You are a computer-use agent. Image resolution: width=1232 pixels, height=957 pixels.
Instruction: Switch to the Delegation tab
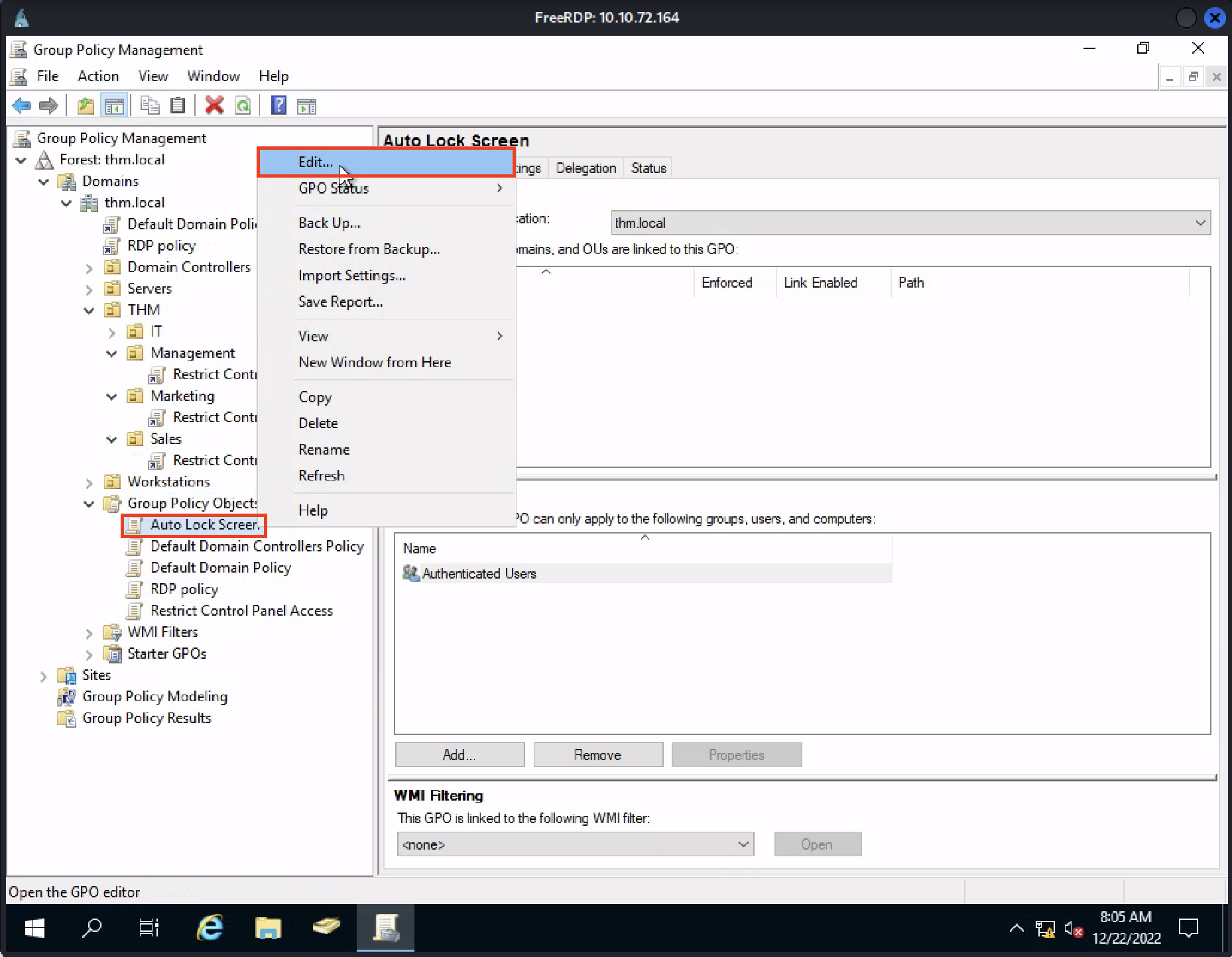click(x=586, y=168)
